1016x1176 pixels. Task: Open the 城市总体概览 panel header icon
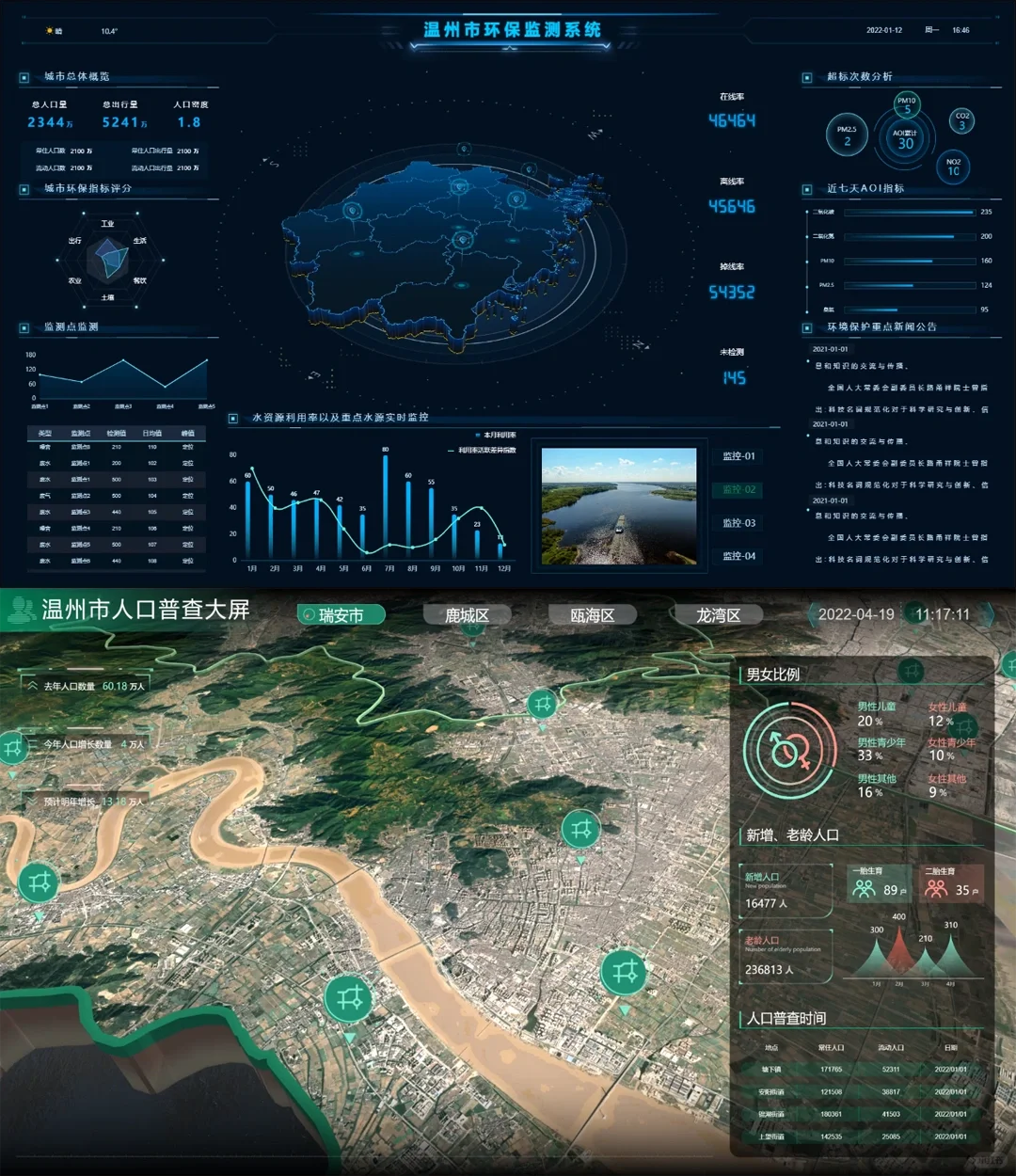tap(24, 77)
